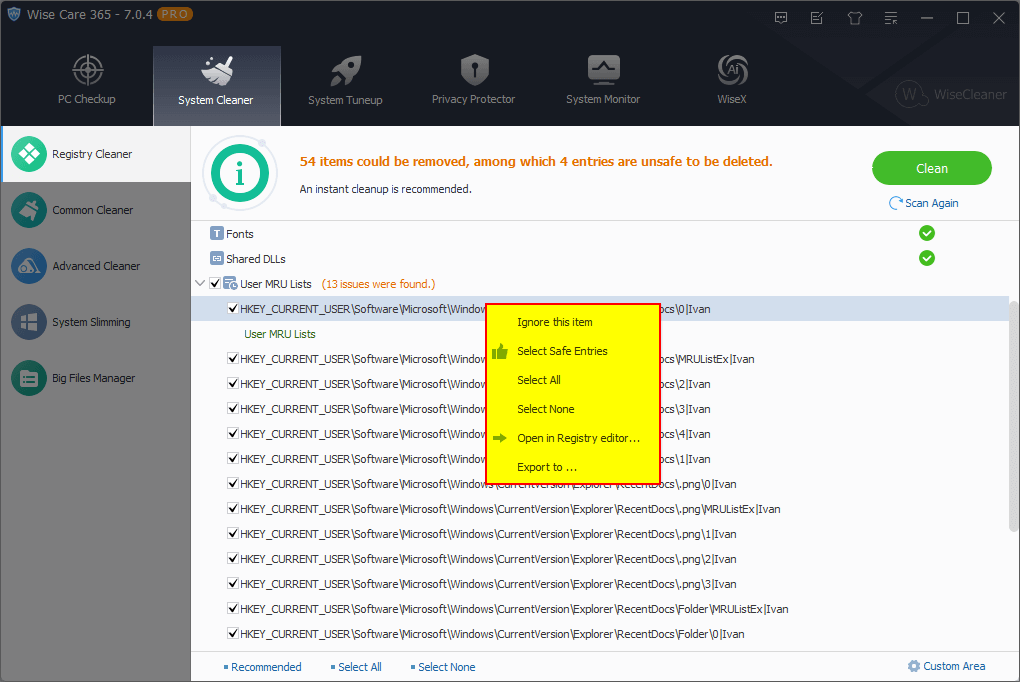Click the row ending in ocs\3|Ivan
The width and height of the screenshot is (1020, 682).
tap(600, 409)
